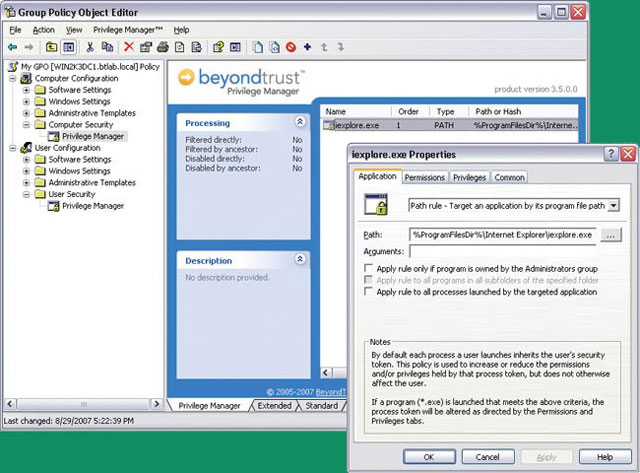Click the Back arrow toolbar icon
The image size is (640, 473).
click(13, 47)
